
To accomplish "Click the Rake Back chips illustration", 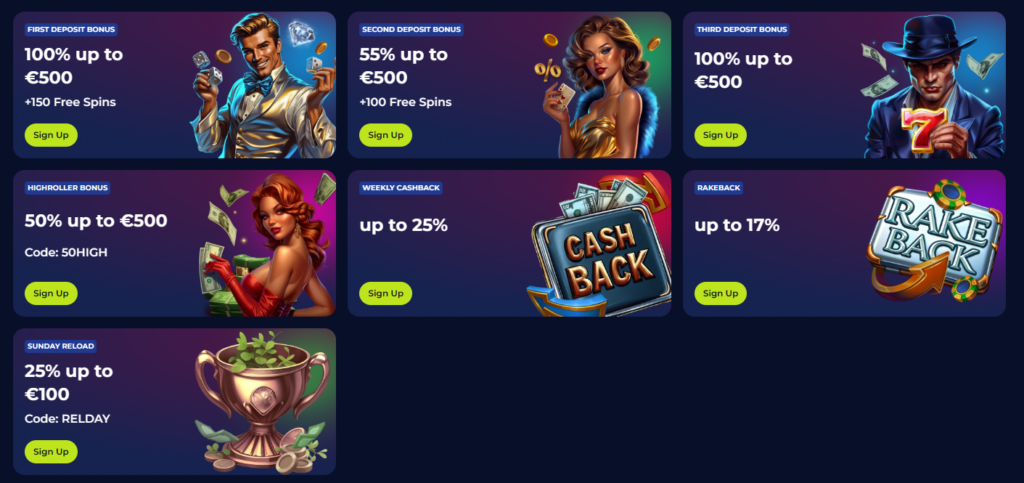I will click(934, 240).
